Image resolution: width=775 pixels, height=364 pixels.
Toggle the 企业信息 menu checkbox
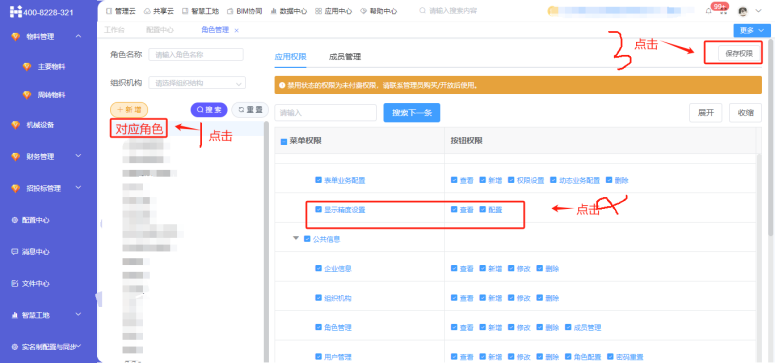coord(318,268)
